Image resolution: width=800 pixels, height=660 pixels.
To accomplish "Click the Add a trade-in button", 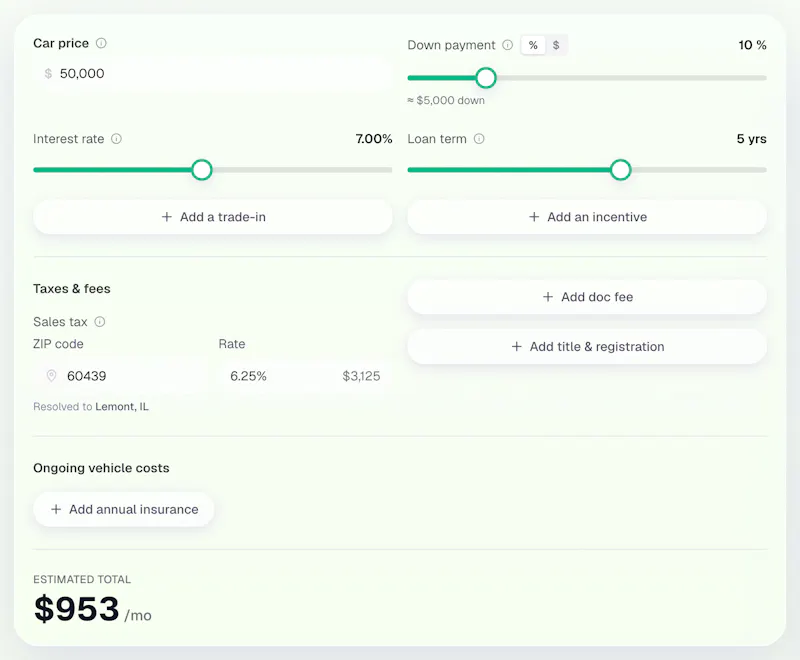I will tap(213, 217).
